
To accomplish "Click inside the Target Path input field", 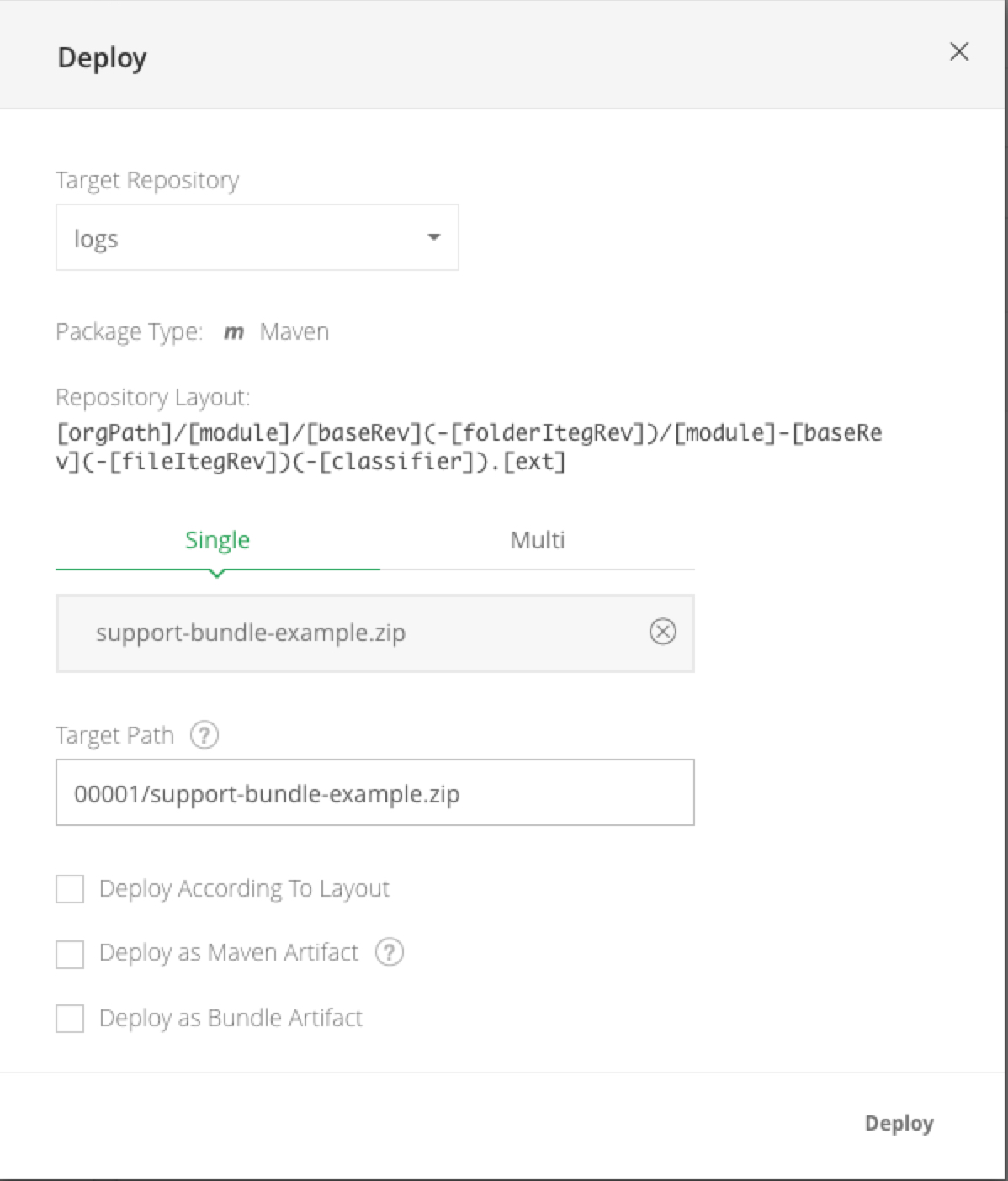I will (374, 793).
